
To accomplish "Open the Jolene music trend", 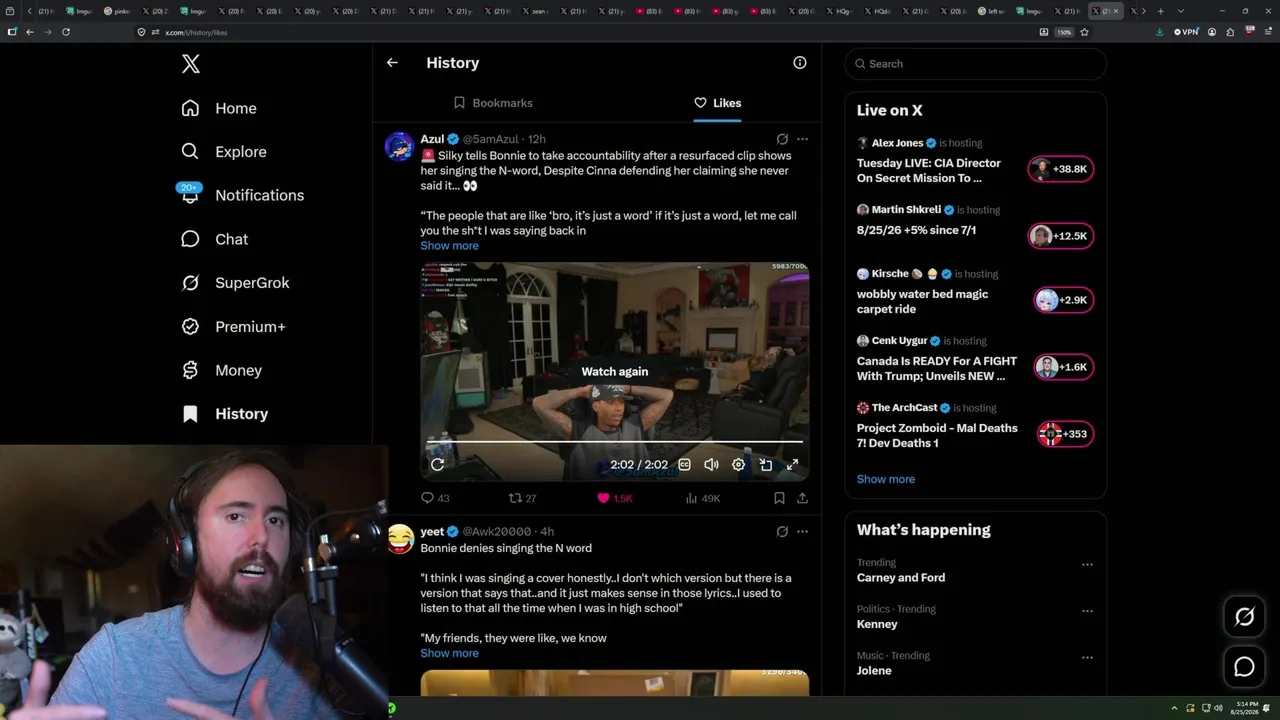I will [874, 671].
